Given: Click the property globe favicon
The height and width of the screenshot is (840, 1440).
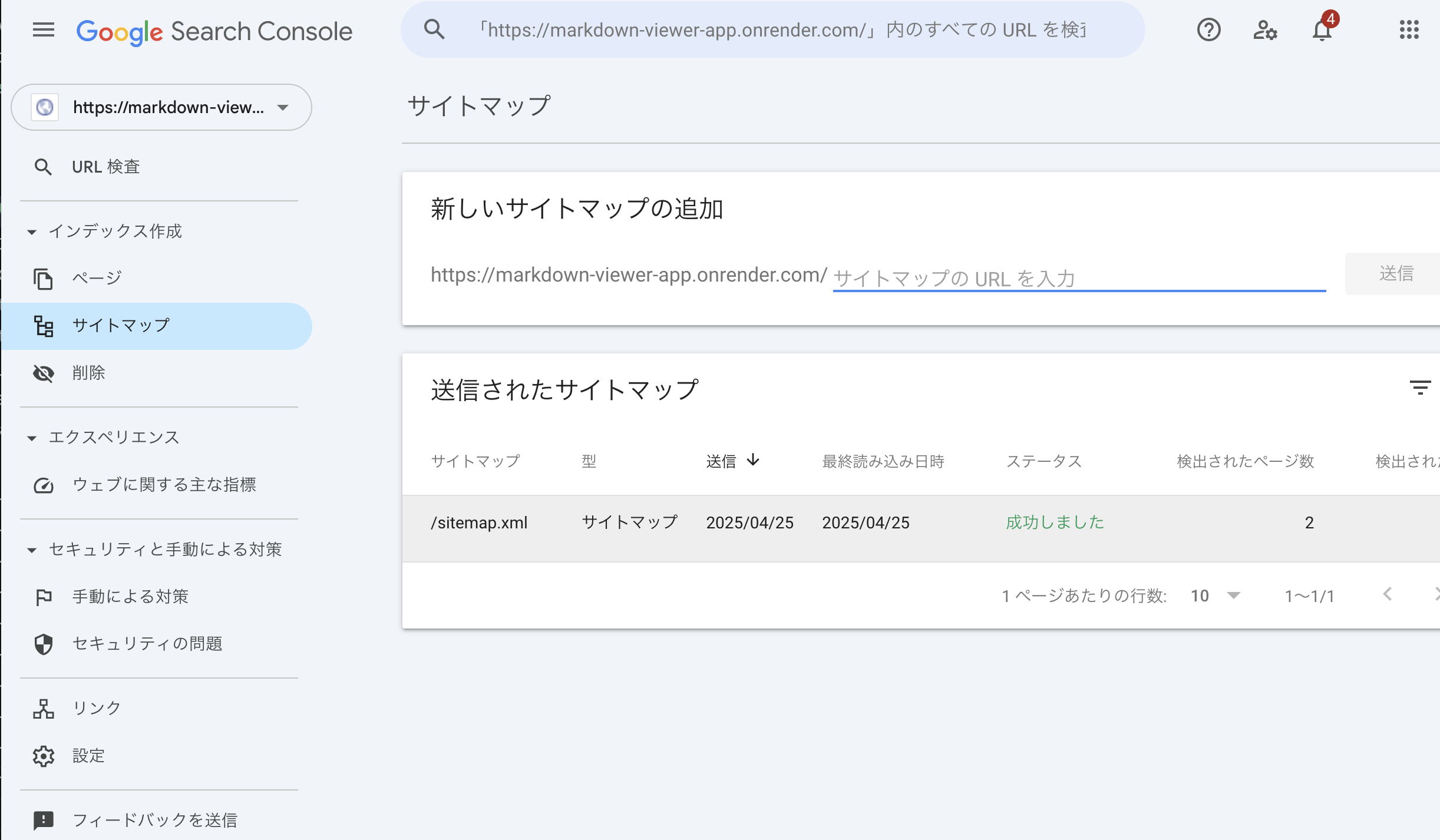Looking at the screenshot, I should (45, 107).
